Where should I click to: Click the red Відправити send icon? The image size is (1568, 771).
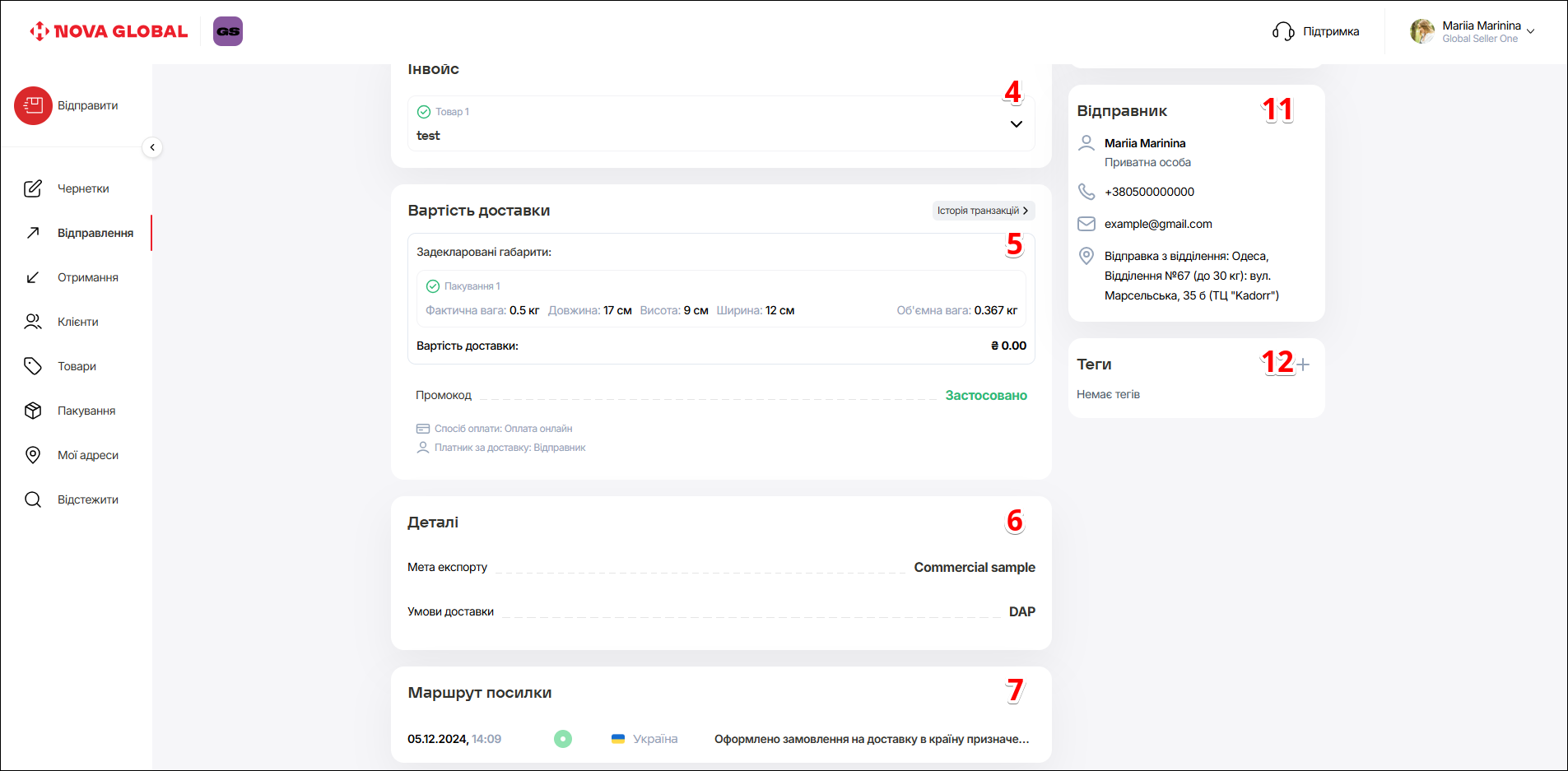[33, 106]
